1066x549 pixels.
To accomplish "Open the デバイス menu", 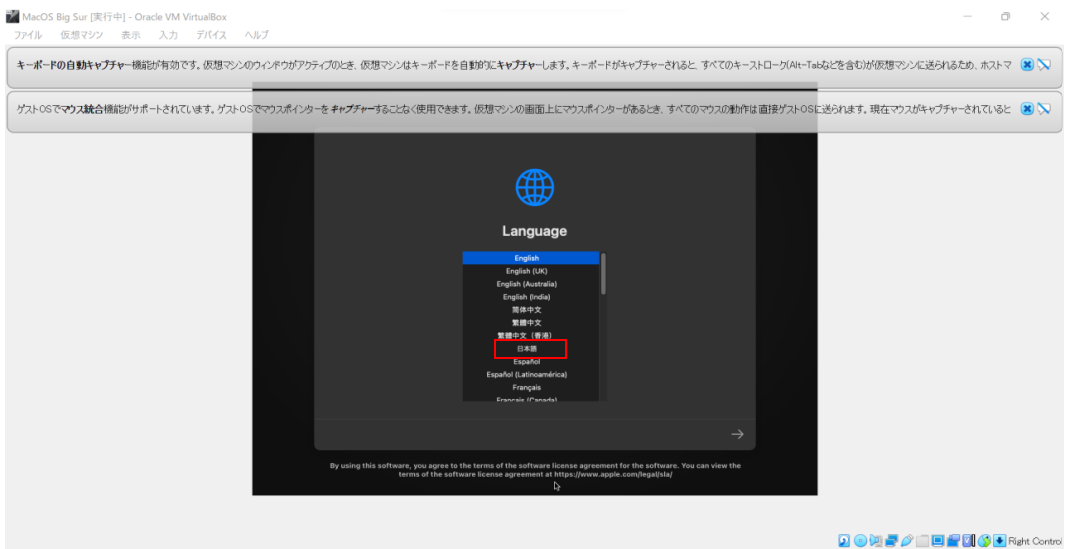I will pyautogui.click(x=211, y=35).
